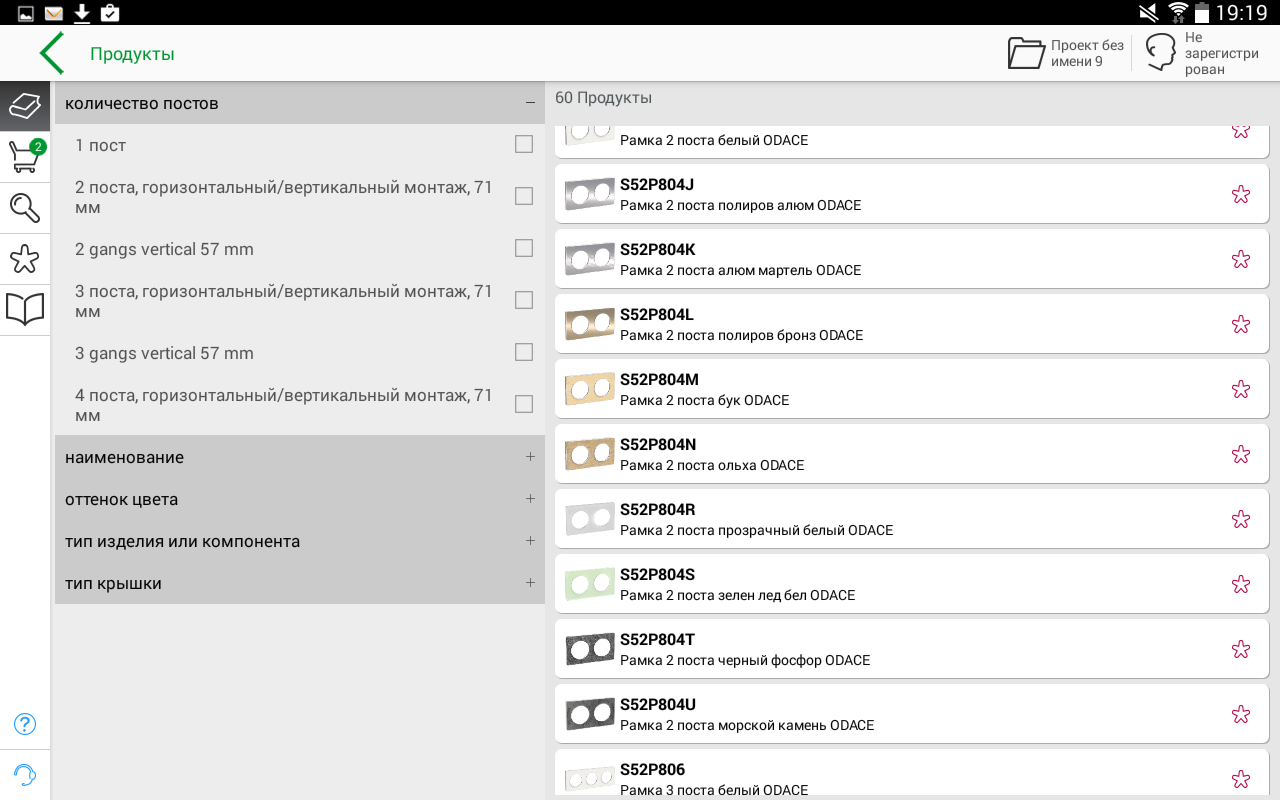Select thumbnail of S52P804S green frame
Image resolution: width=1280 pixels, height=800 pixels.
click(x=589, y=584)
